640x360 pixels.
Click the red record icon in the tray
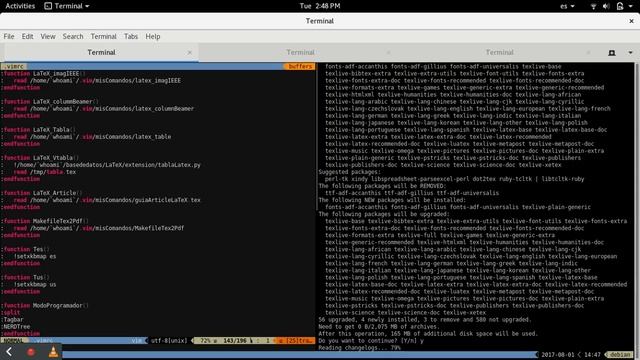point(31,352)
